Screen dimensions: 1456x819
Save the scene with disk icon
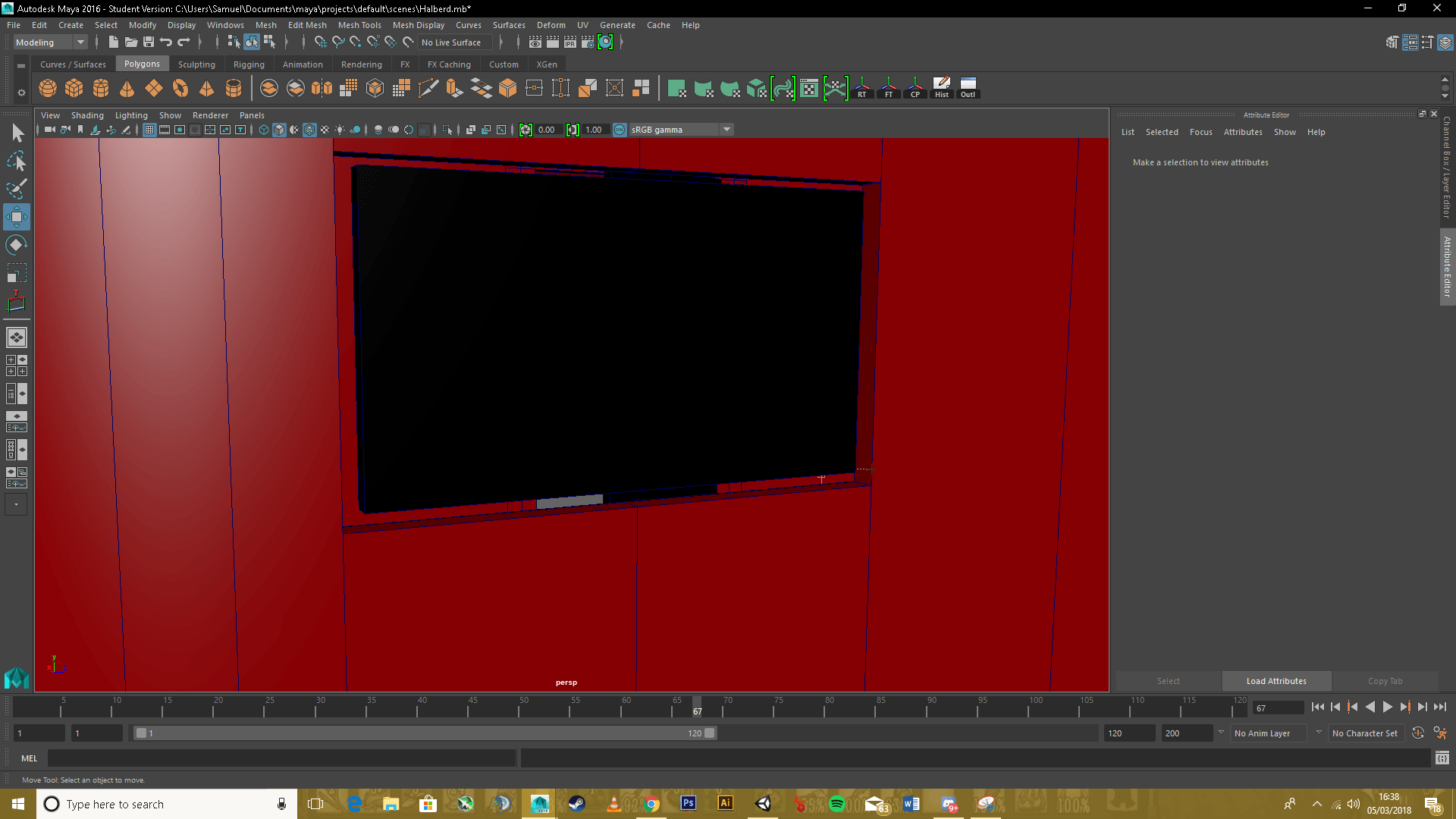pyautogui.click(x=149, y=42)
